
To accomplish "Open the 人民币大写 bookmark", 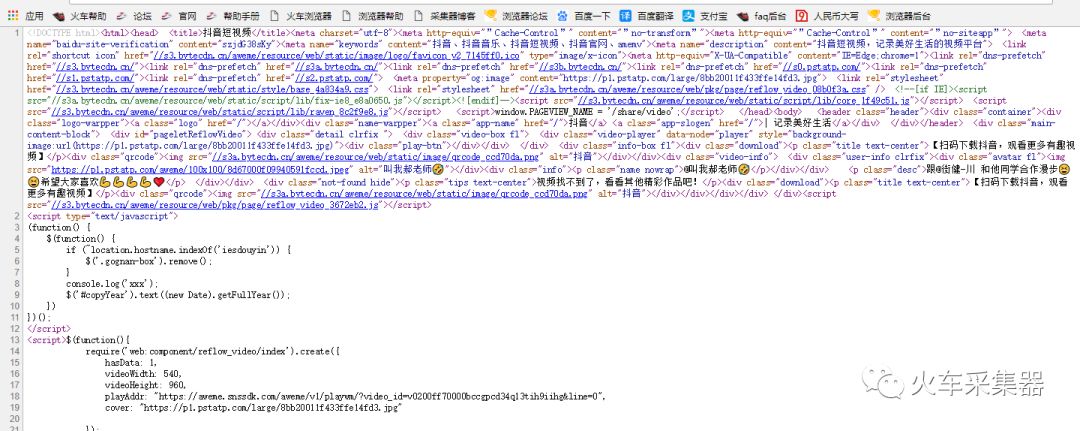I will [827, 15].
